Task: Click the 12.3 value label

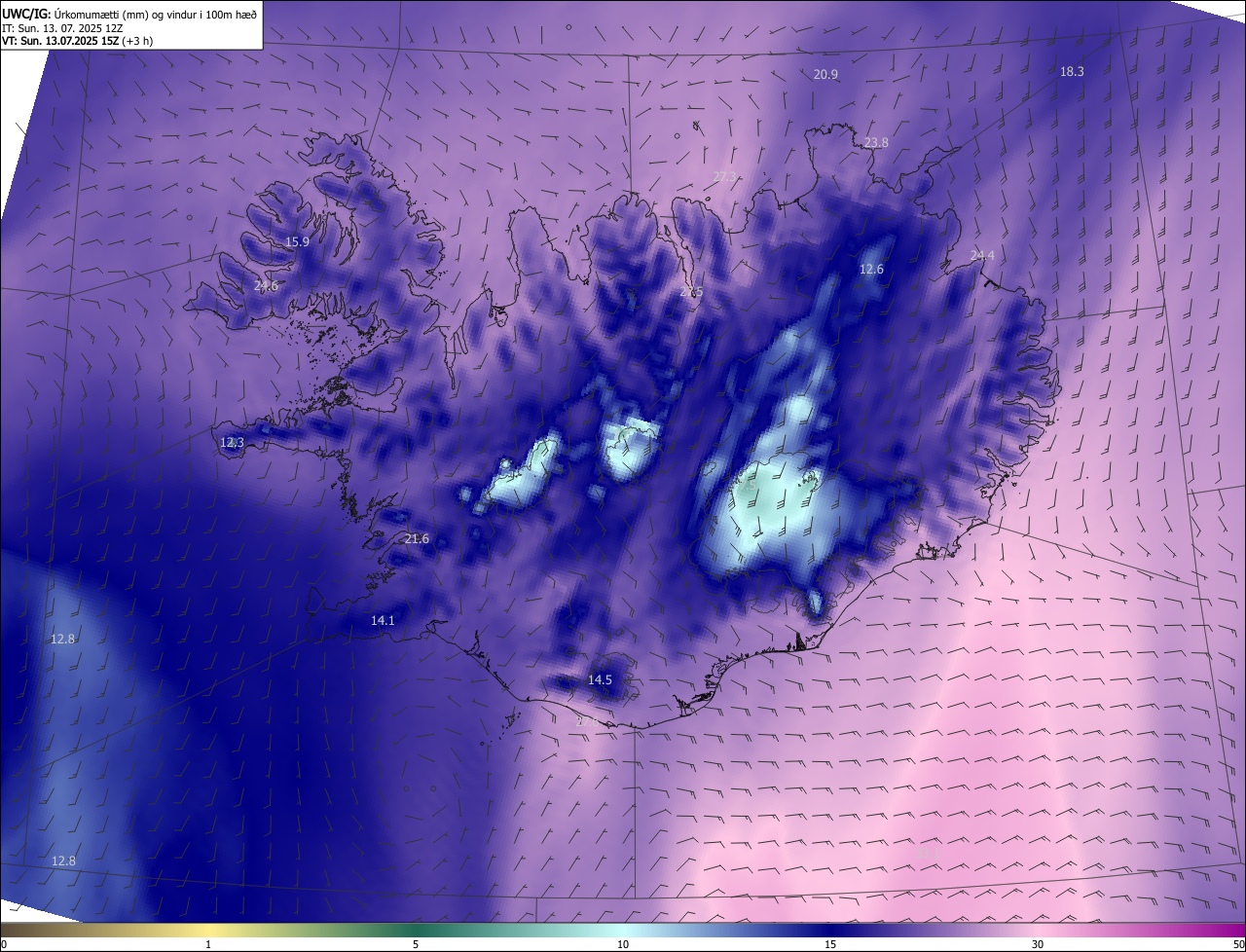Action: click(x=232, y=443)
